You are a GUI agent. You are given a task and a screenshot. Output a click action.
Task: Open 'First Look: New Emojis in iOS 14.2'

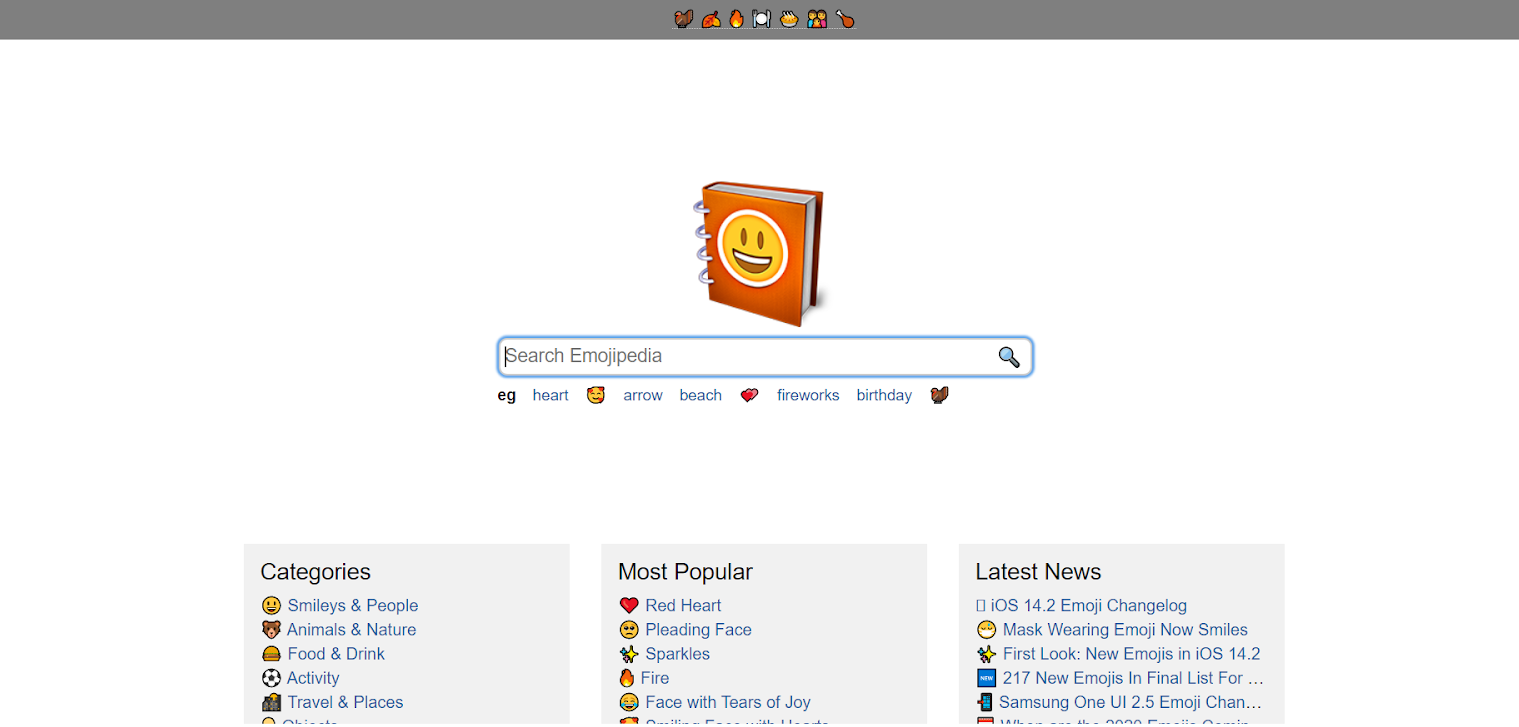click(x=1132, y=654)
